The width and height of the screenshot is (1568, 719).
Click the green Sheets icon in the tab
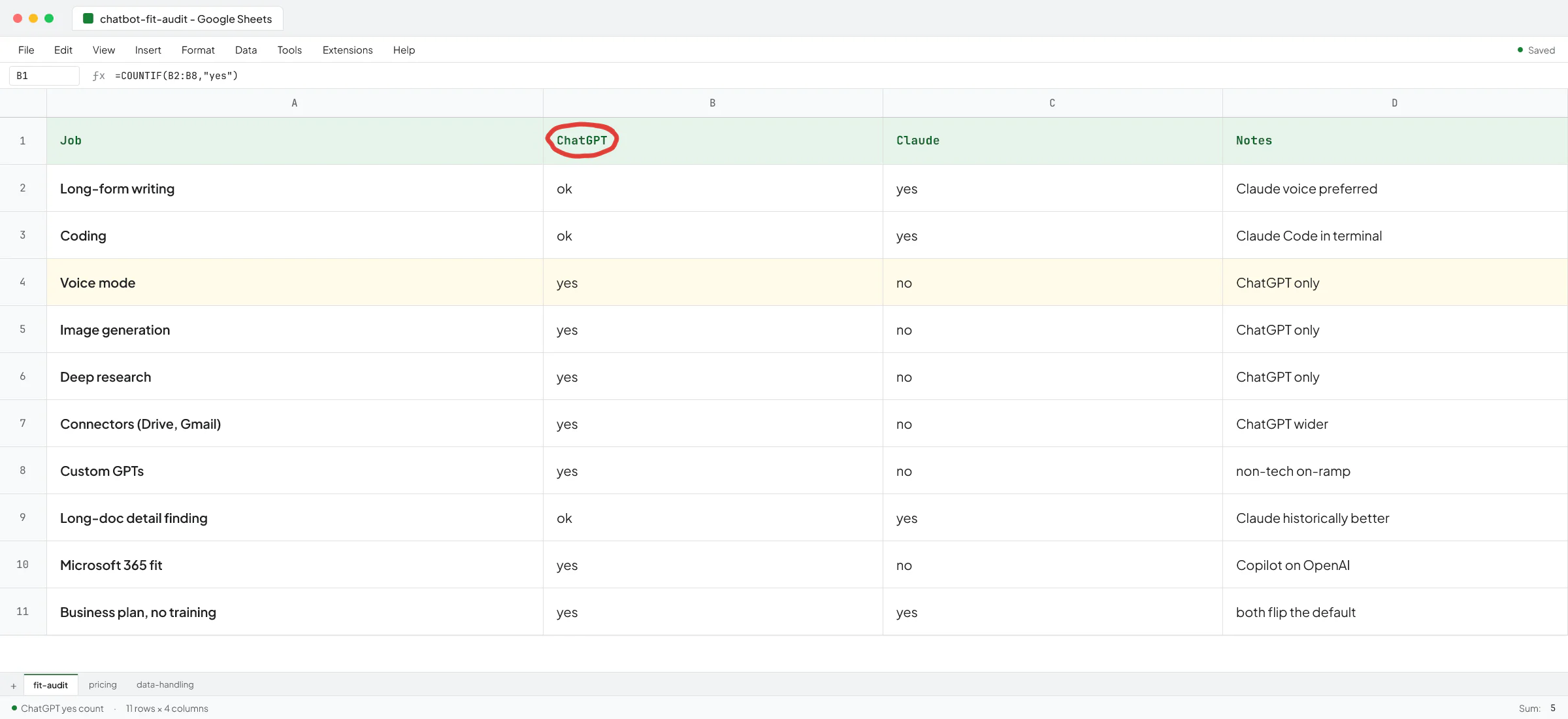[88, 18]
